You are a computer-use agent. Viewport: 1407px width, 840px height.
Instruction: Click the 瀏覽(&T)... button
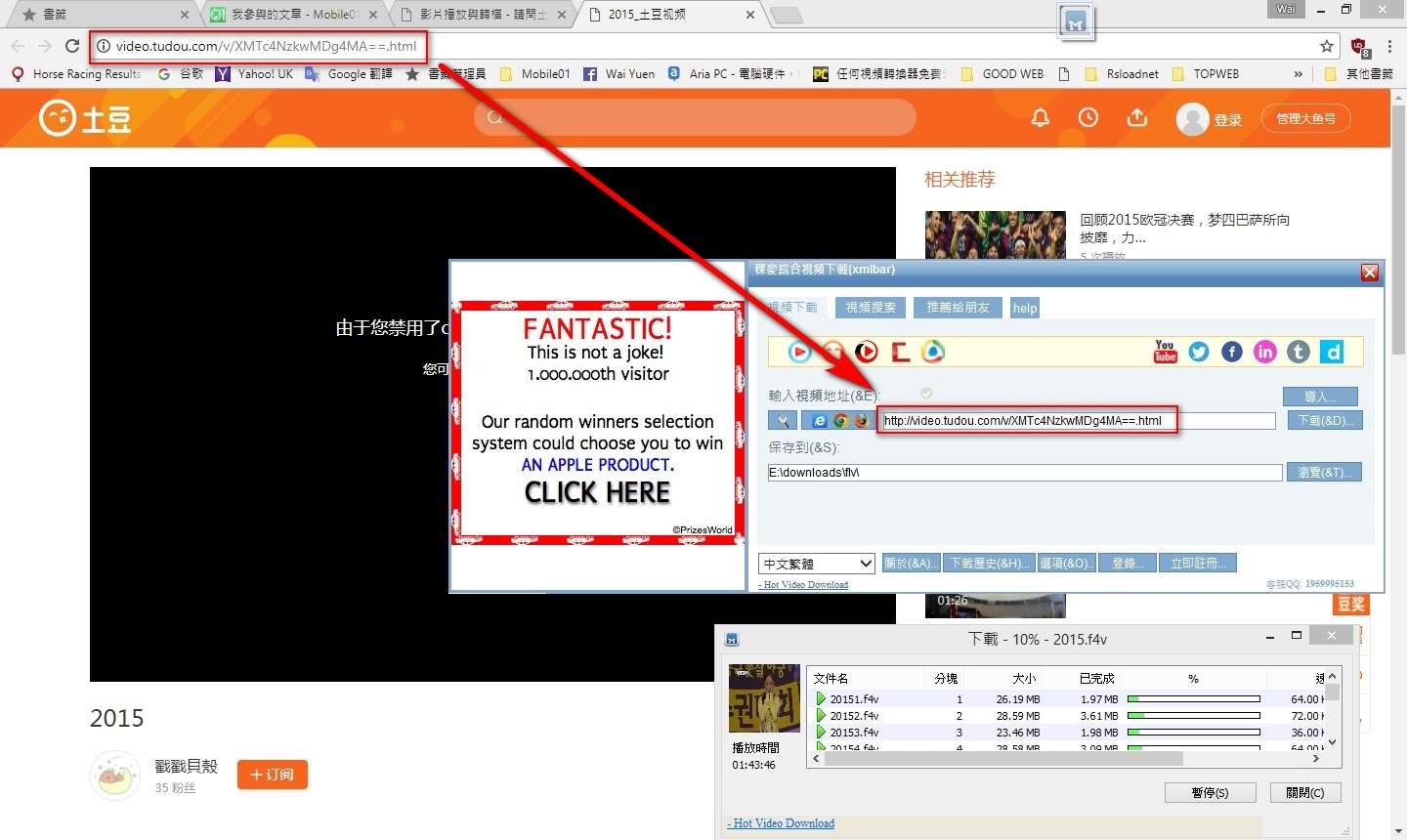(1324, 473)
